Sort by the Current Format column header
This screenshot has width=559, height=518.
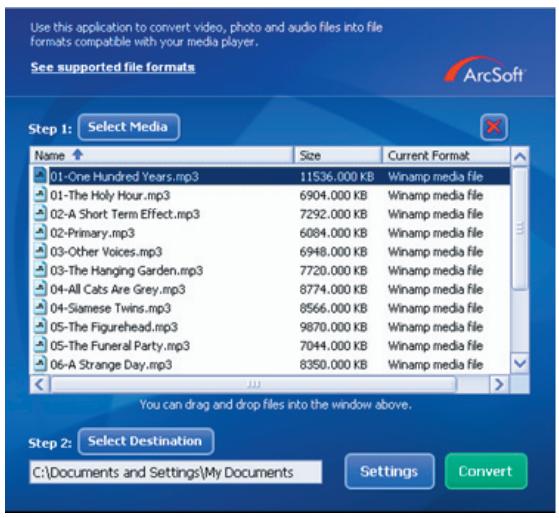coord(446,155)
